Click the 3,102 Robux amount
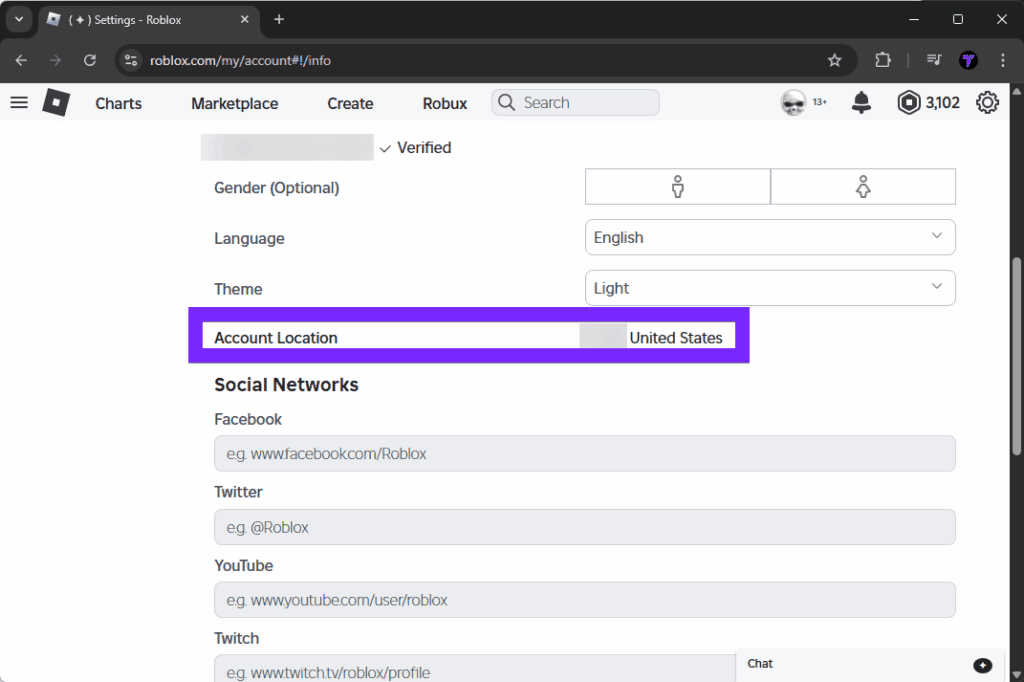This screenshot has width=1024, height=682. 942,103
